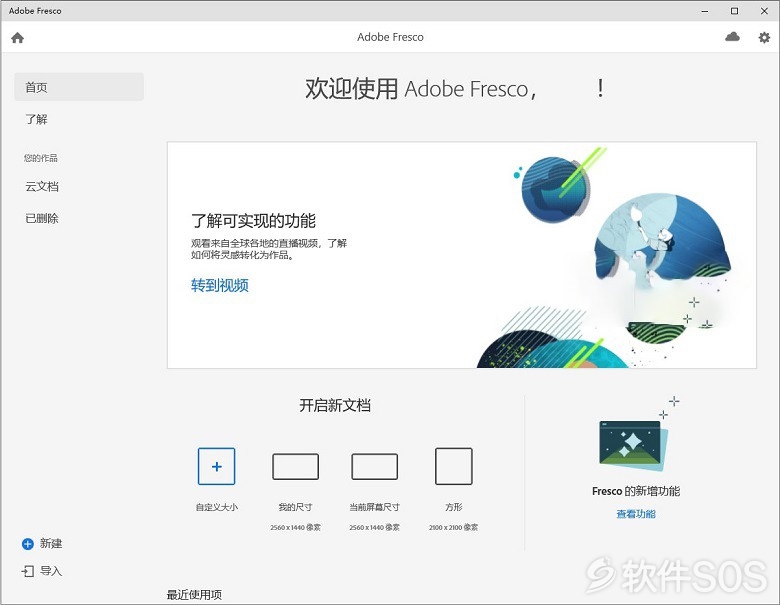The width and height of the screenshot is (780, 605).
Task: Click the 我的尺寸 label
Action: pyautogui.click(x=295, y=507)
